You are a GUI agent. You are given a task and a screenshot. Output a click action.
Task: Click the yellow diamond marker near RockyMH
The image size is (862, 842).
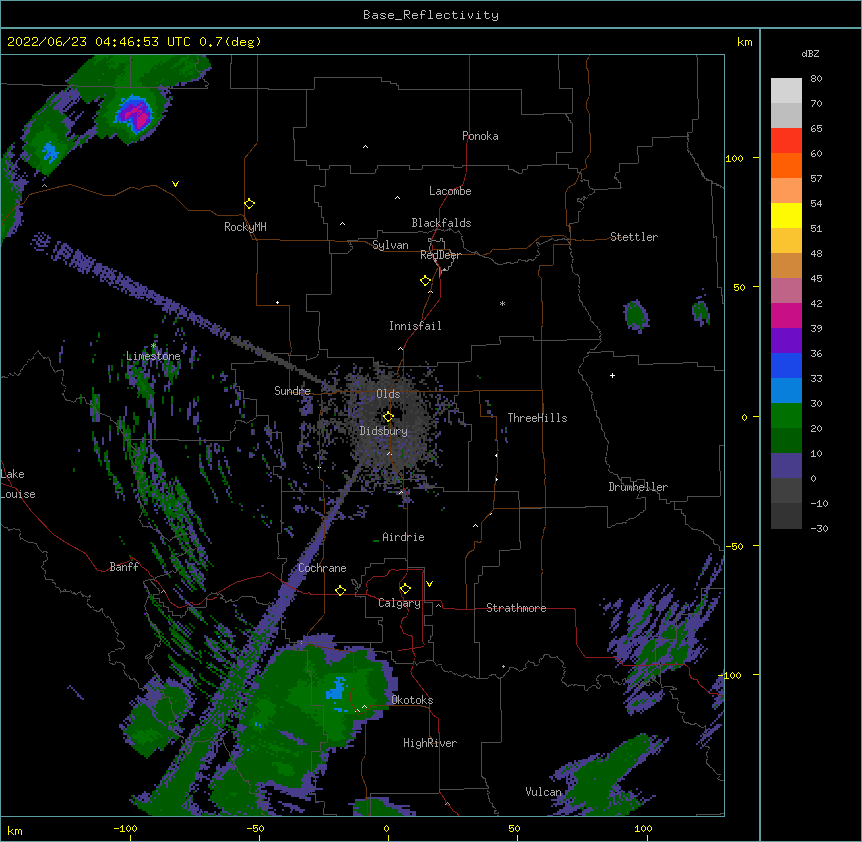pos(250,204)
